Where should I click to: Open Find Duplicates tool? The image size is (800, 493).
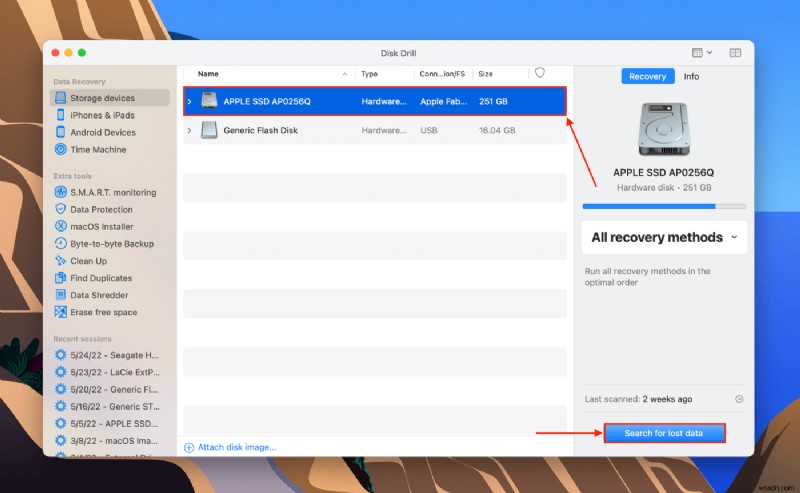101,278
